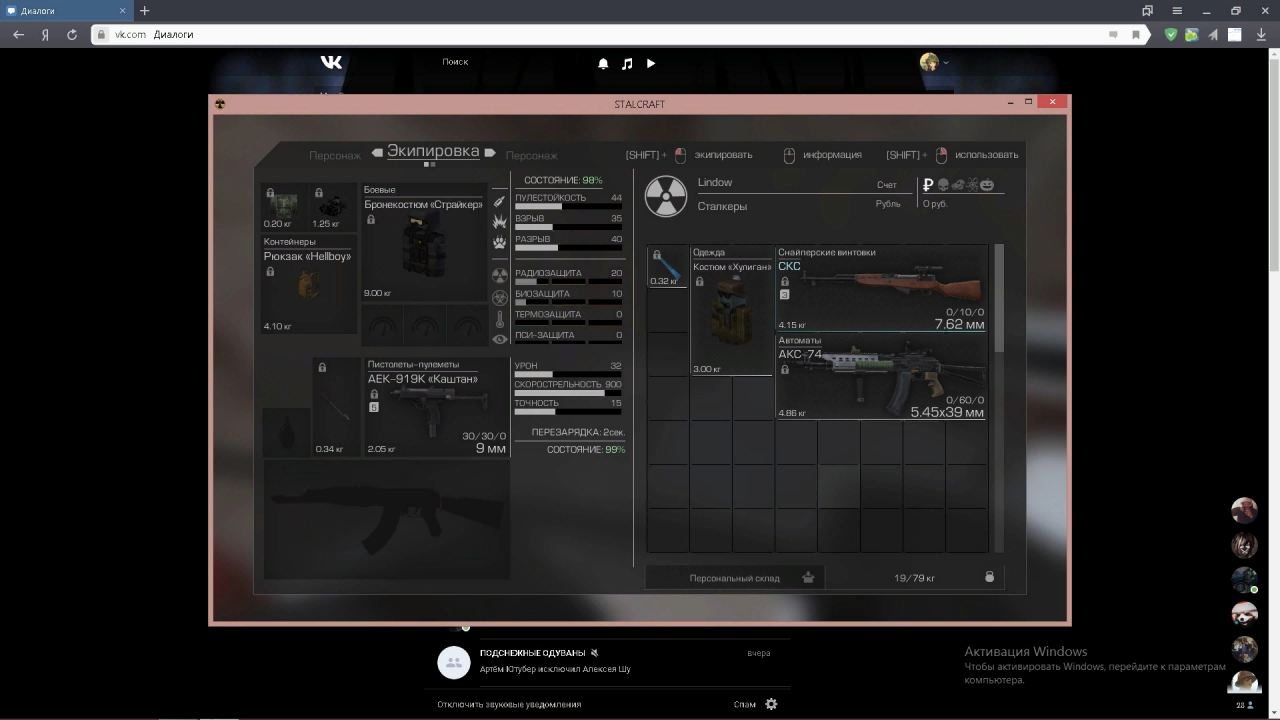Click the РАДИОЗАЩИТА stat bar
Screen dimensions: 1280x720
pos(568,282)
